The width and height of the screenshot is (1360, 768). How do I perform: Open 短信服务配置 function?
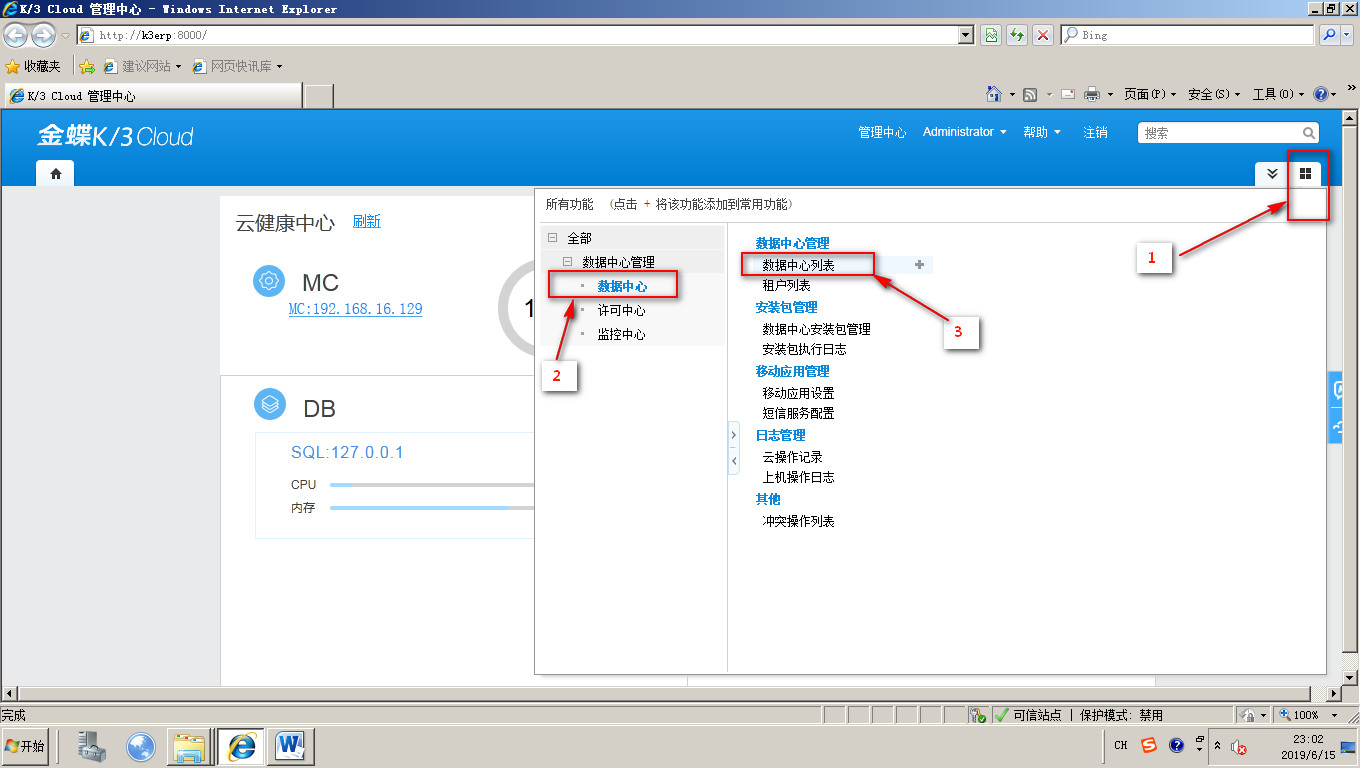pos(798,413)
